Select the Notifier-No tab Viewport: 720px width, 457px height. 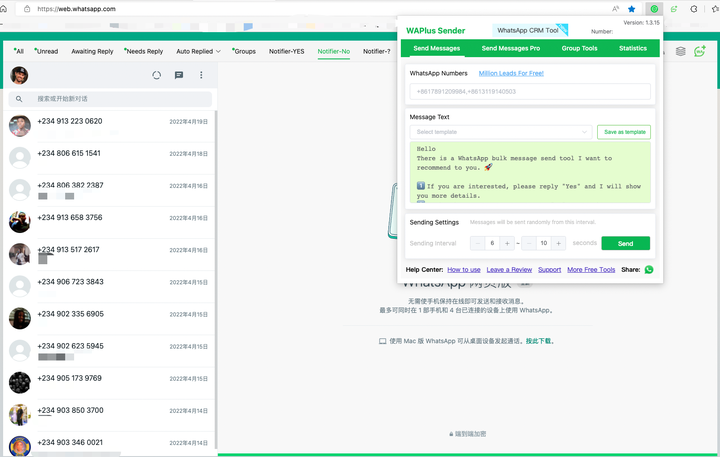pos(334,51)
